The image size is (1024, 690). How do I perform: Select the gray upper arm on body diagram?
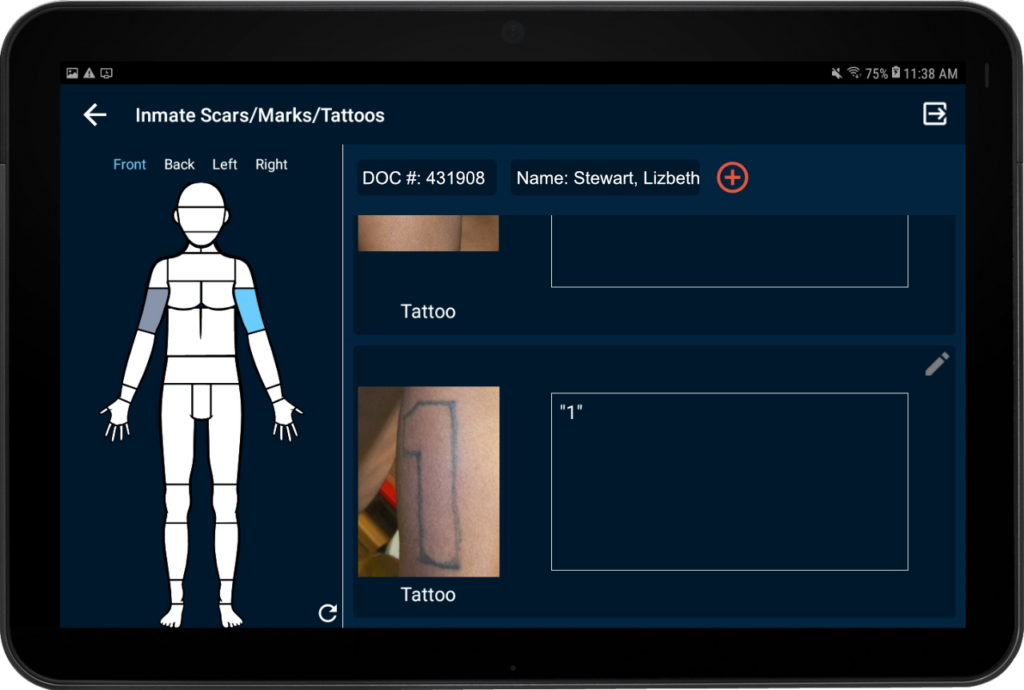coord(154,310)
